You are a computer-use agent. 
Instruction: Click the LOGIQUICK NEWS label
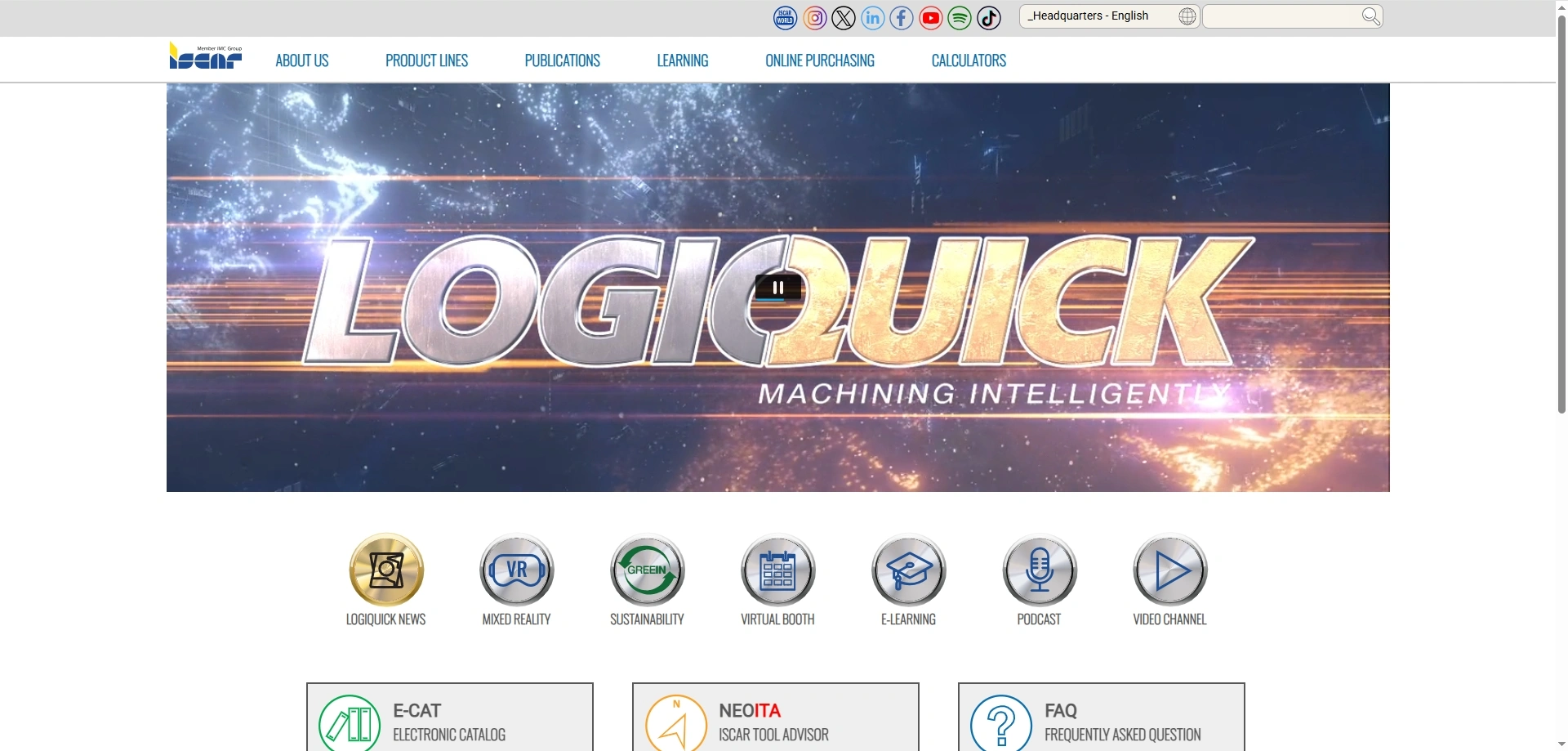pyautogui.click(x=386, y=619)
